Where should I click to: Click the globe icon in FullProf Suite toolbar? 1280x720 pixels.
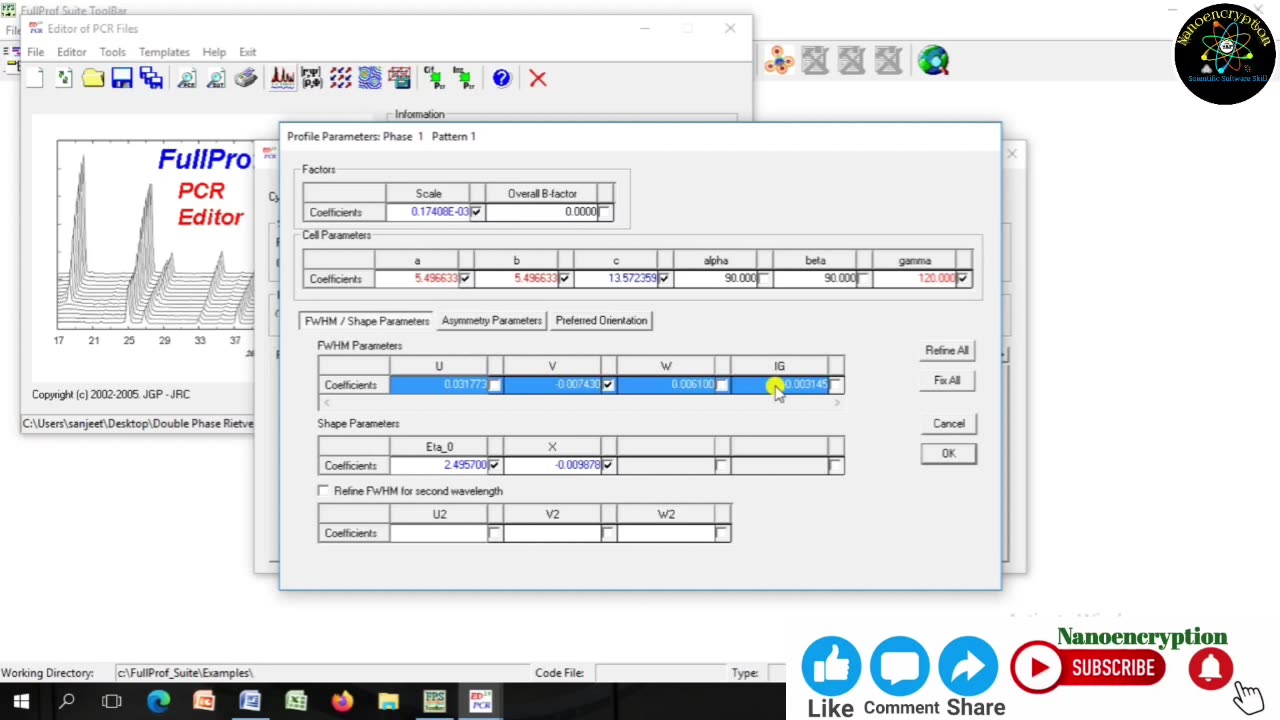click(x=933, y=61)
